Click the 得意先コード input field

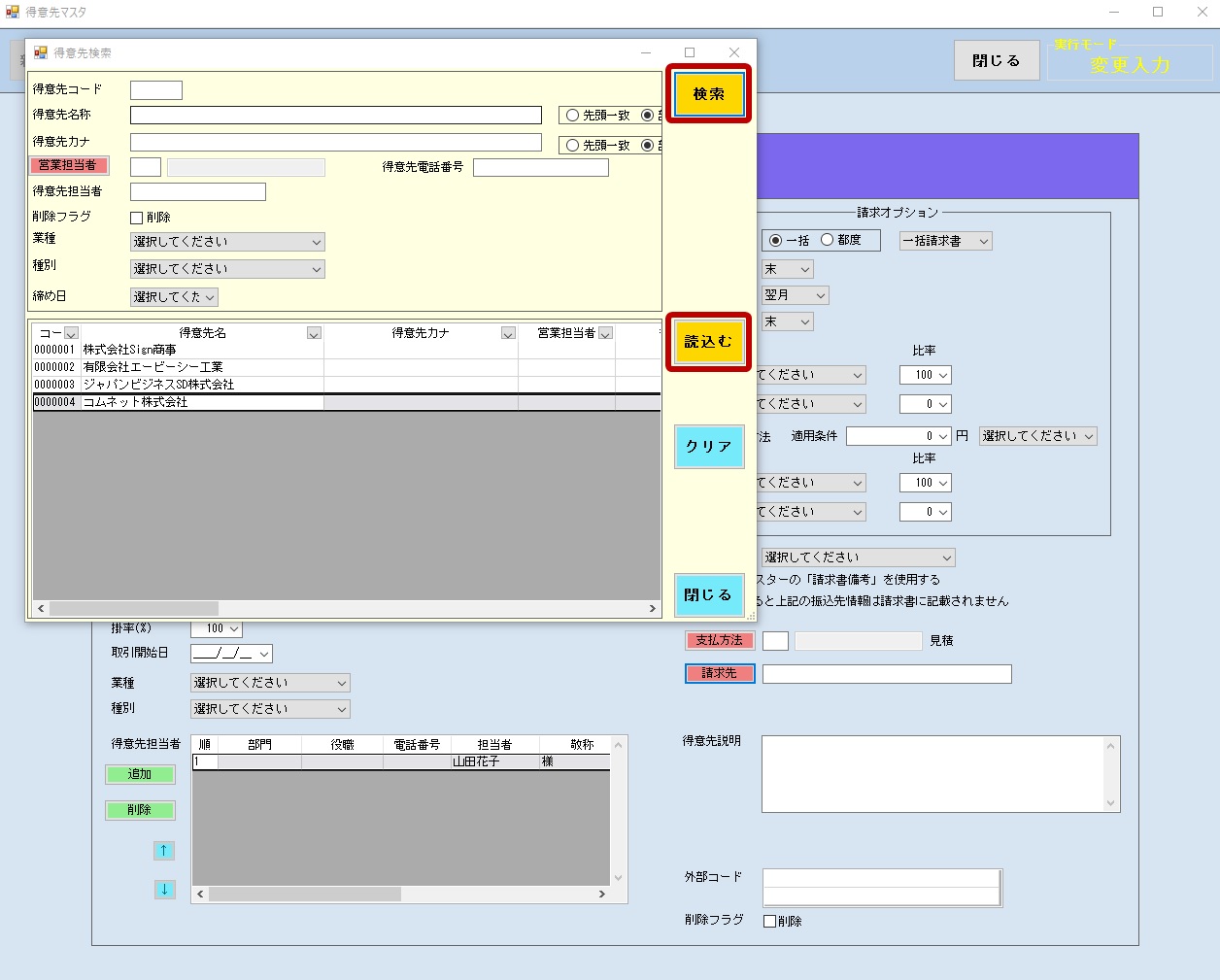[156, 90]
